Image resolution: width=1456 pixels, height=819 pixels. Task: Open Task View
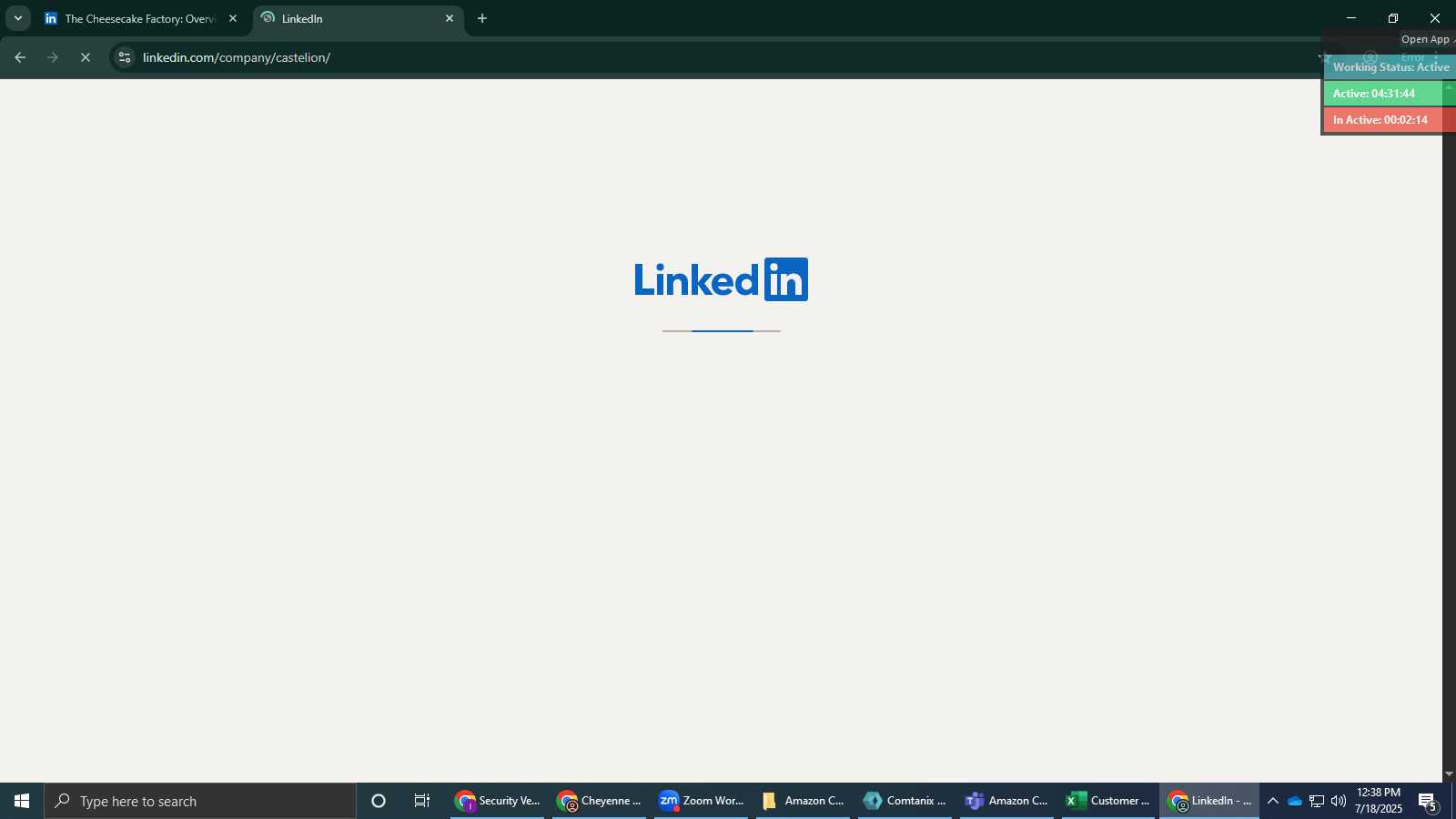point(422,801)
